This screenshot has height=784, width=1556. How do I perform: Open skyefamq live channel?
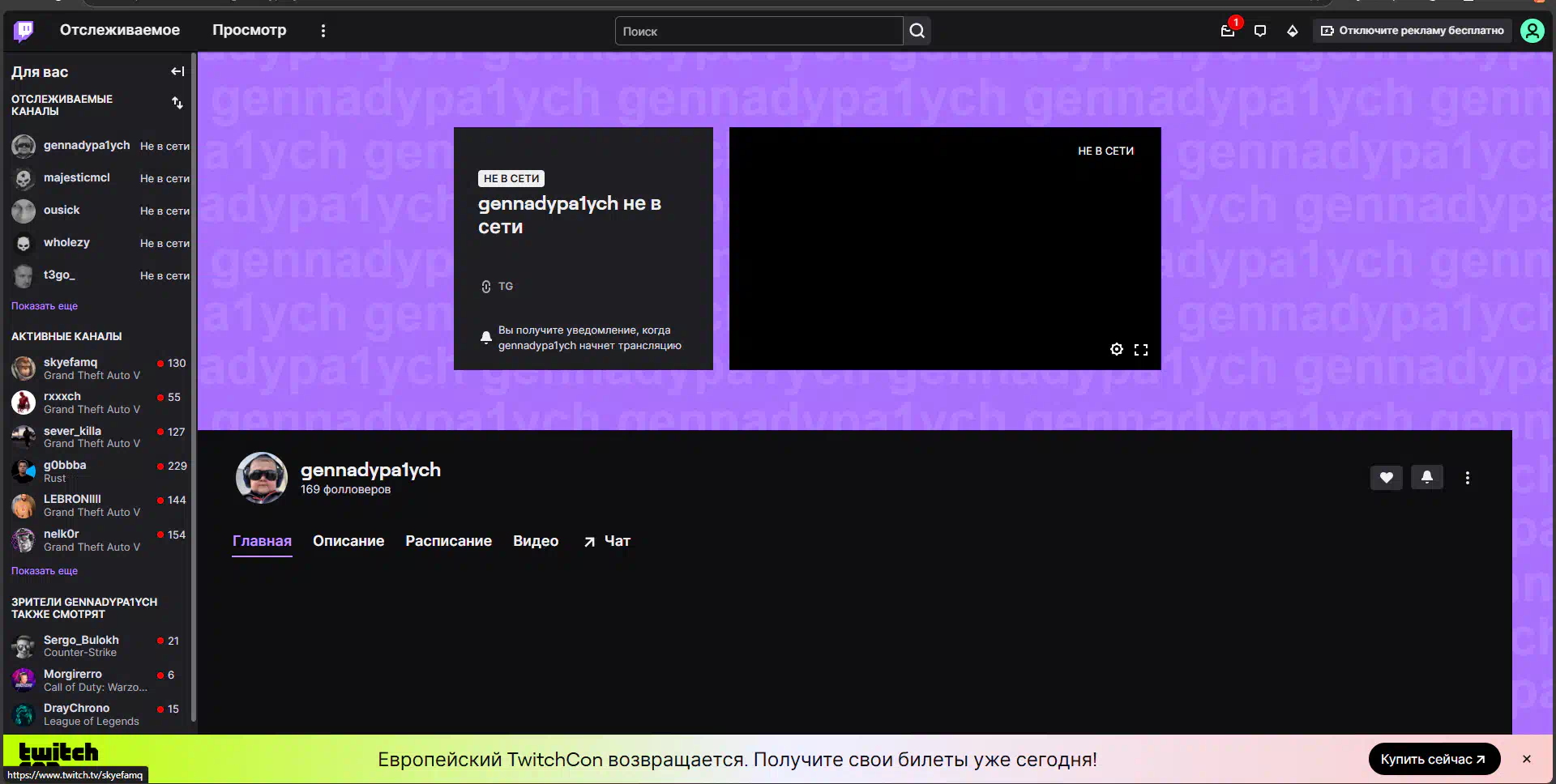(x=100, y=369)
